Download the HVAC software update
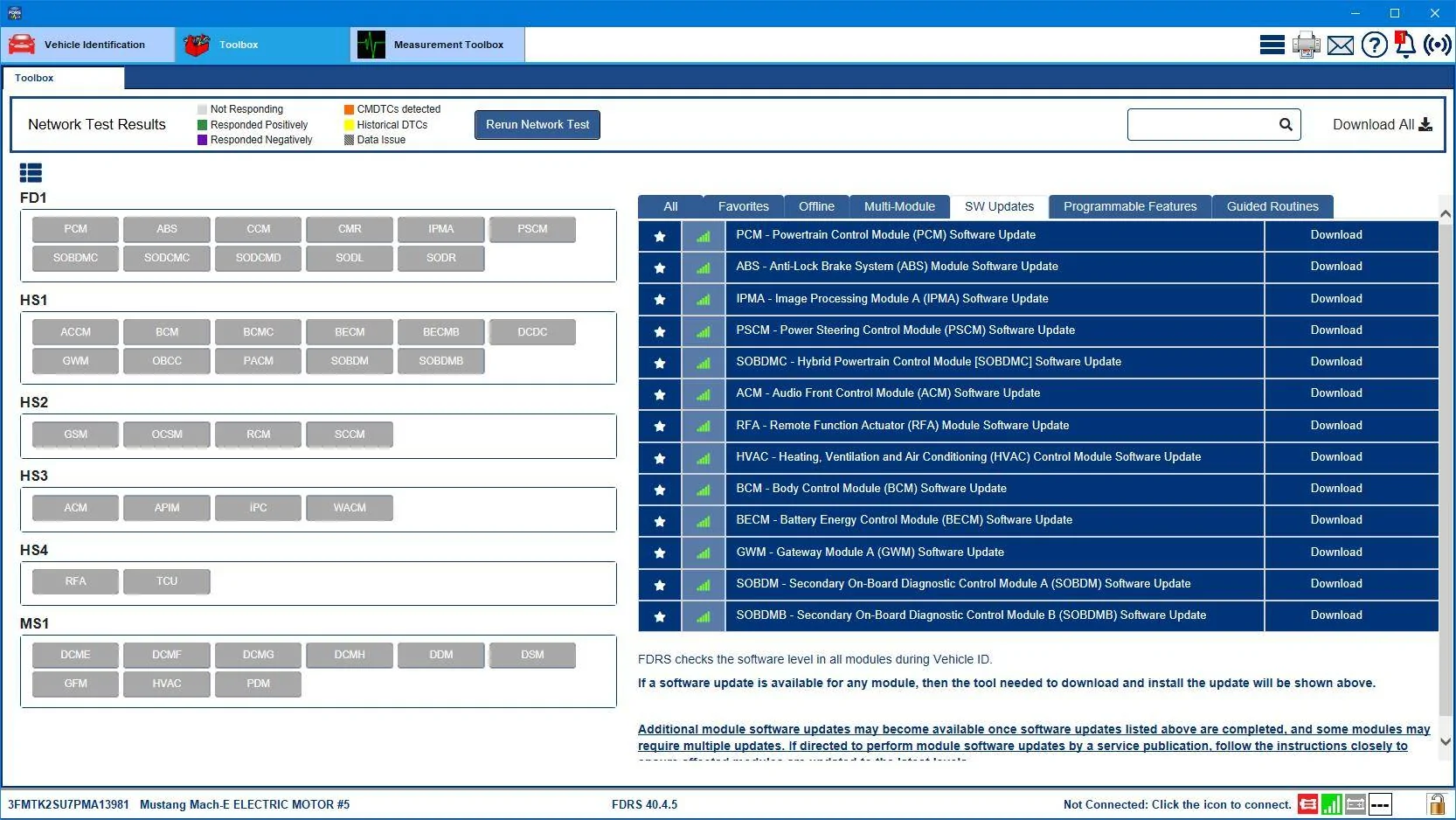Screen dimensions: 1456x820 tap(1336, 457)
